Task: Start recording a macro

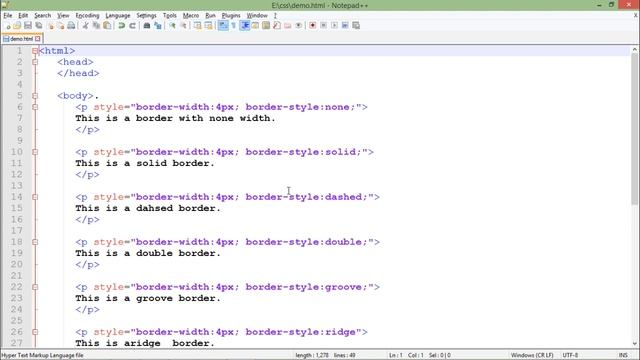Action: 313,25
